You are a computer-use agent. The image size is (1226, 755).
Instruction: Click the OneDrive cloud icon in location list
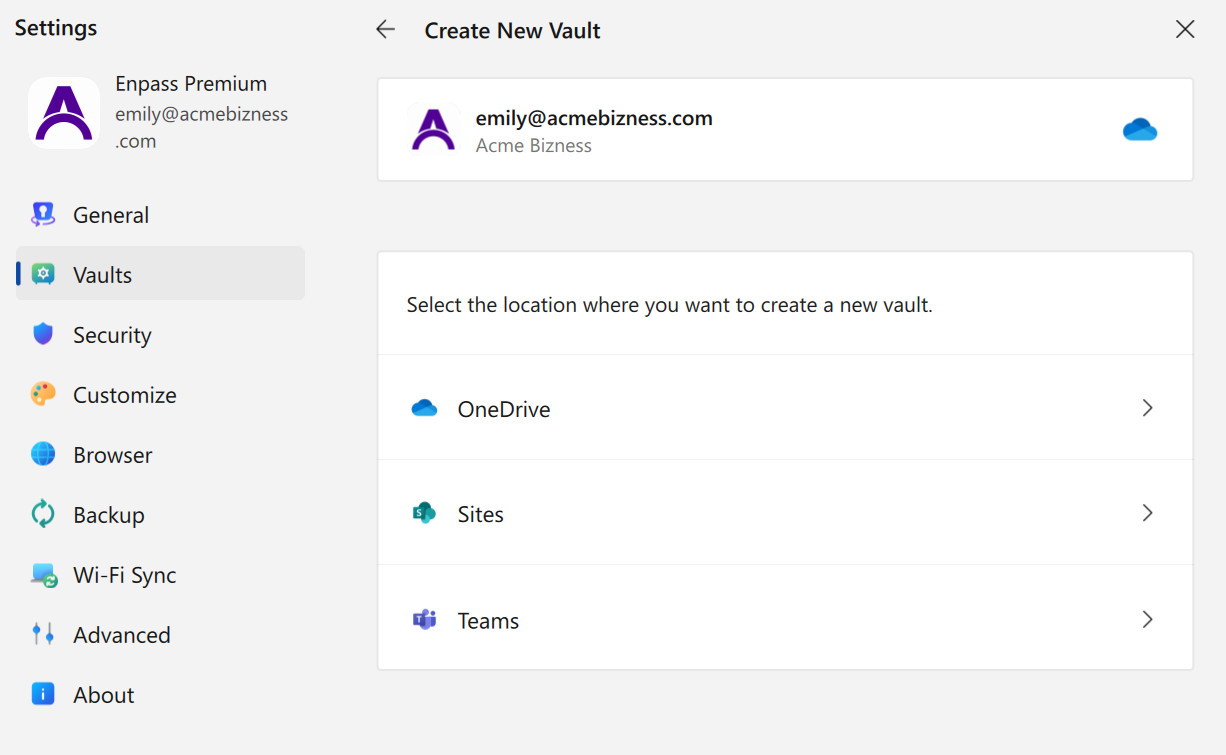425,408
